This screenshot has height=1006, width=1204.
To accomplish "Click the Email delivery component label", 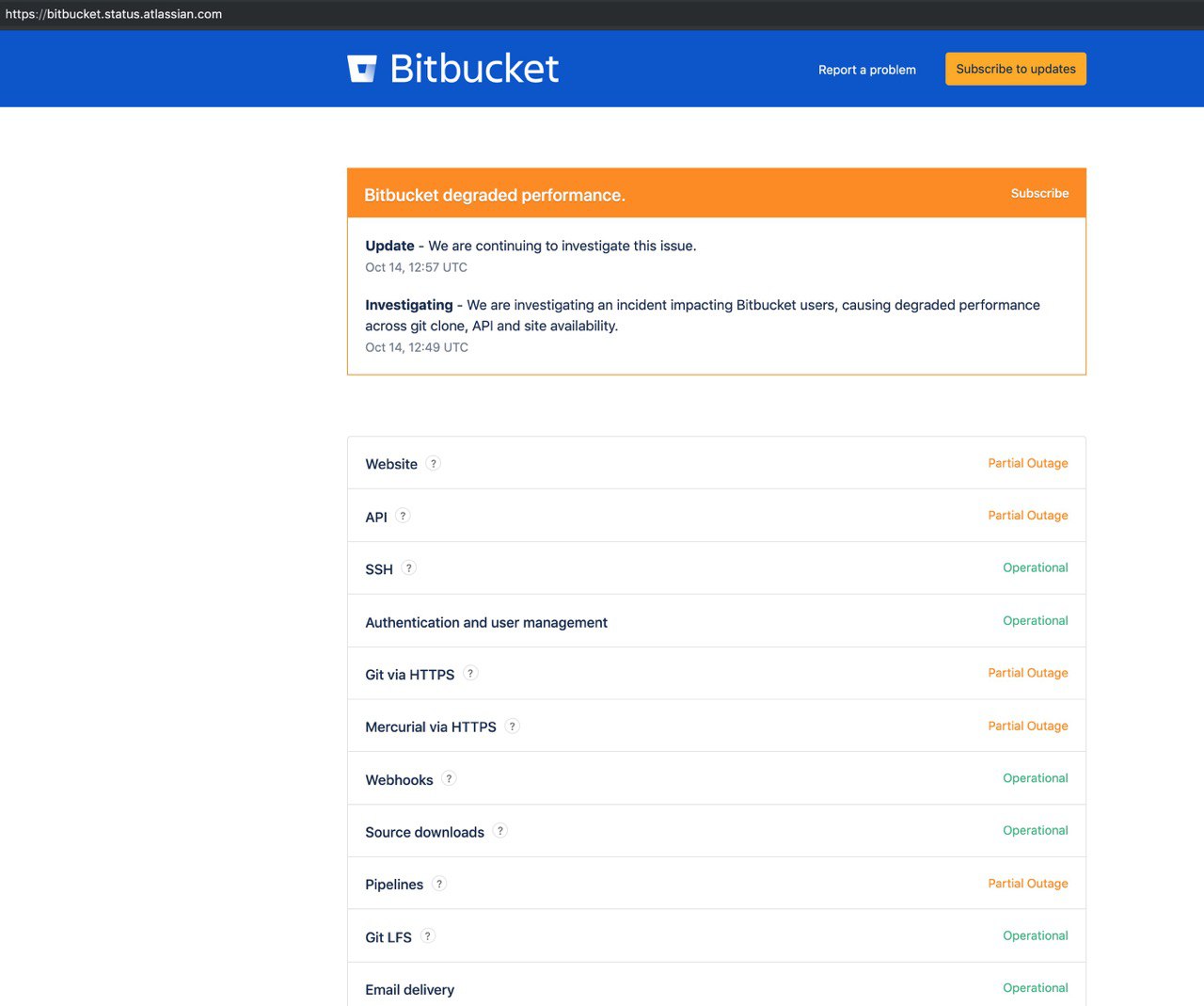I will click(x=410, y=990).
